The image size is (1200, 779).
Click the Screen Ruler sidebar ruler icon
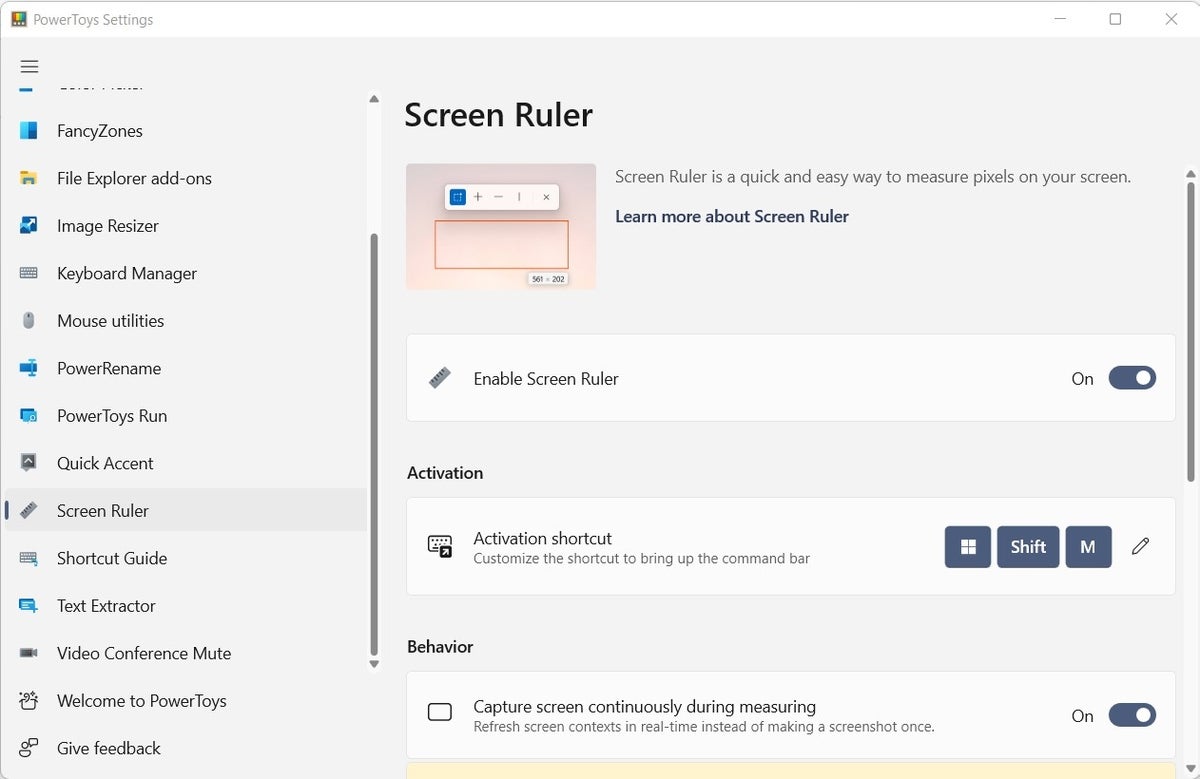click(29, 511)
